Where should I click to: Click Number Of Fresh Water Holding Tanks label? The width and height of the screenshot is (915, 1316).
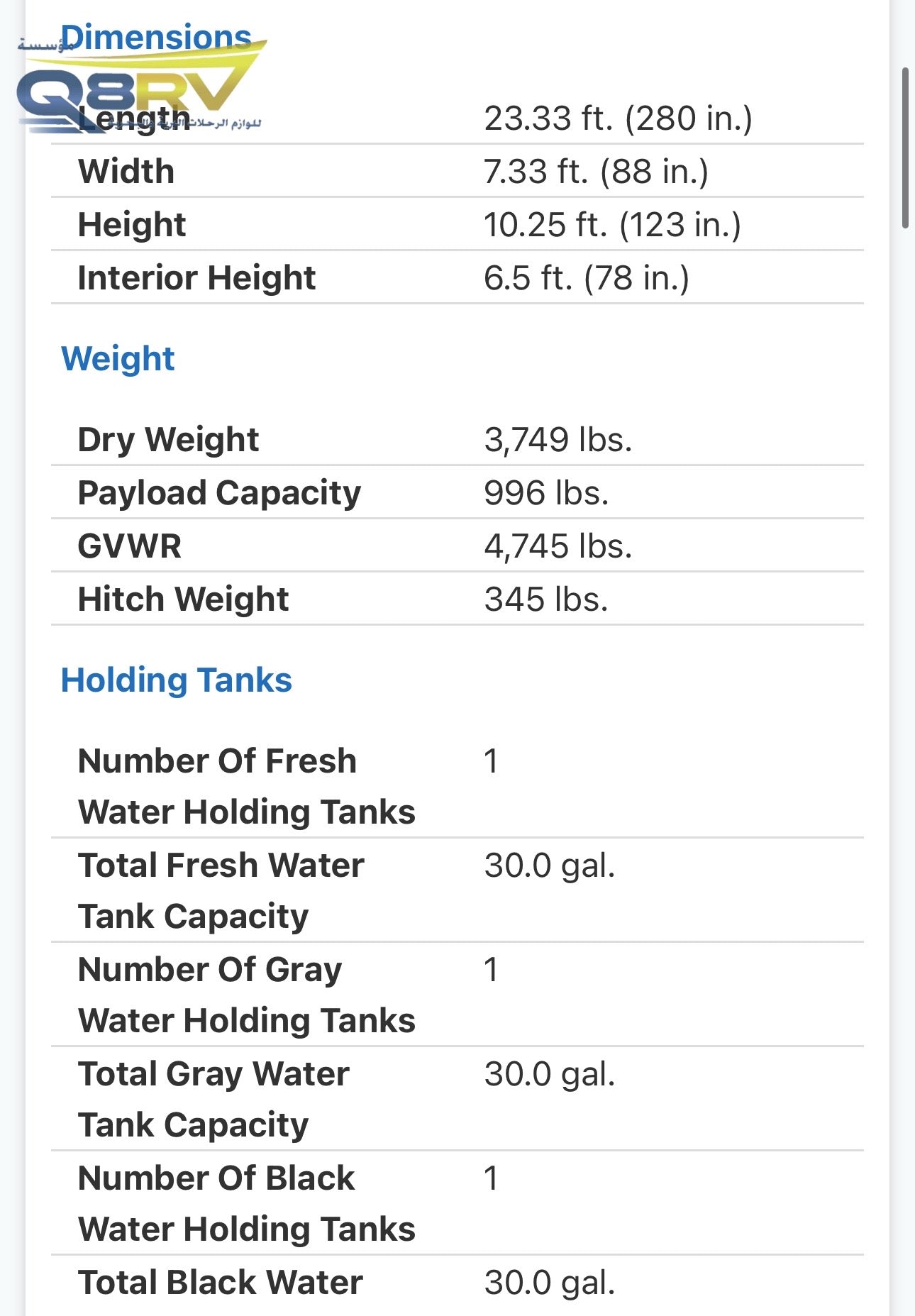tap(246, 786)
